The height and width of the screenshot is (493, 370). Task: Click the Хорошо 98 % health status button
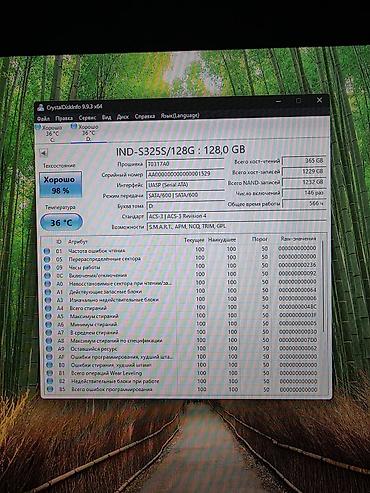(x=60, y=185)
